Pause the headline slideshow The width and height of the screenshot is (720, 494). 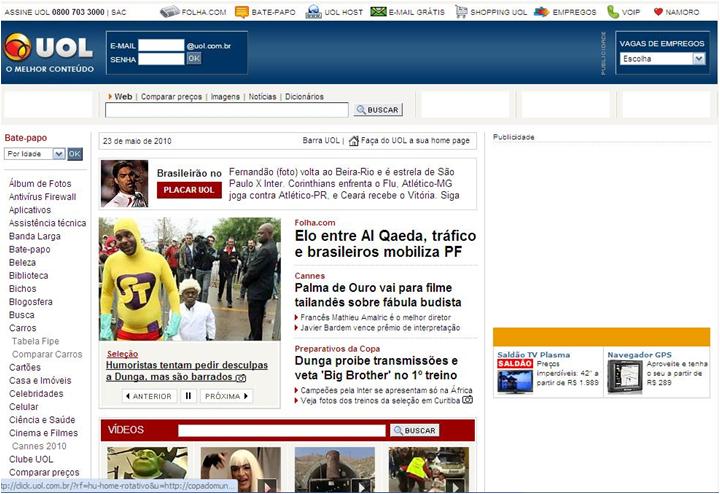[188, 396]
